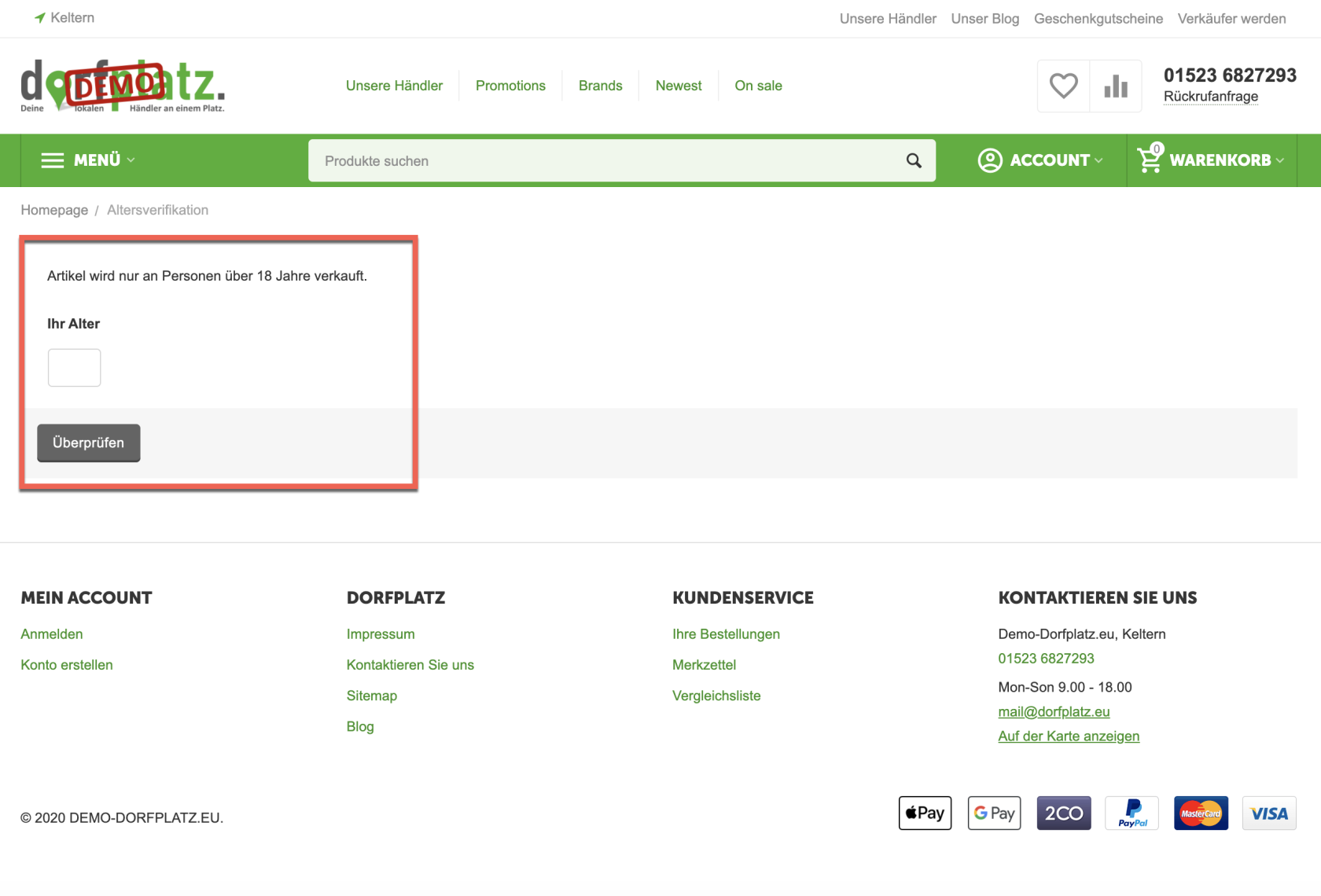Expand the MENÜ dropdown

click(x=88, y=160)
